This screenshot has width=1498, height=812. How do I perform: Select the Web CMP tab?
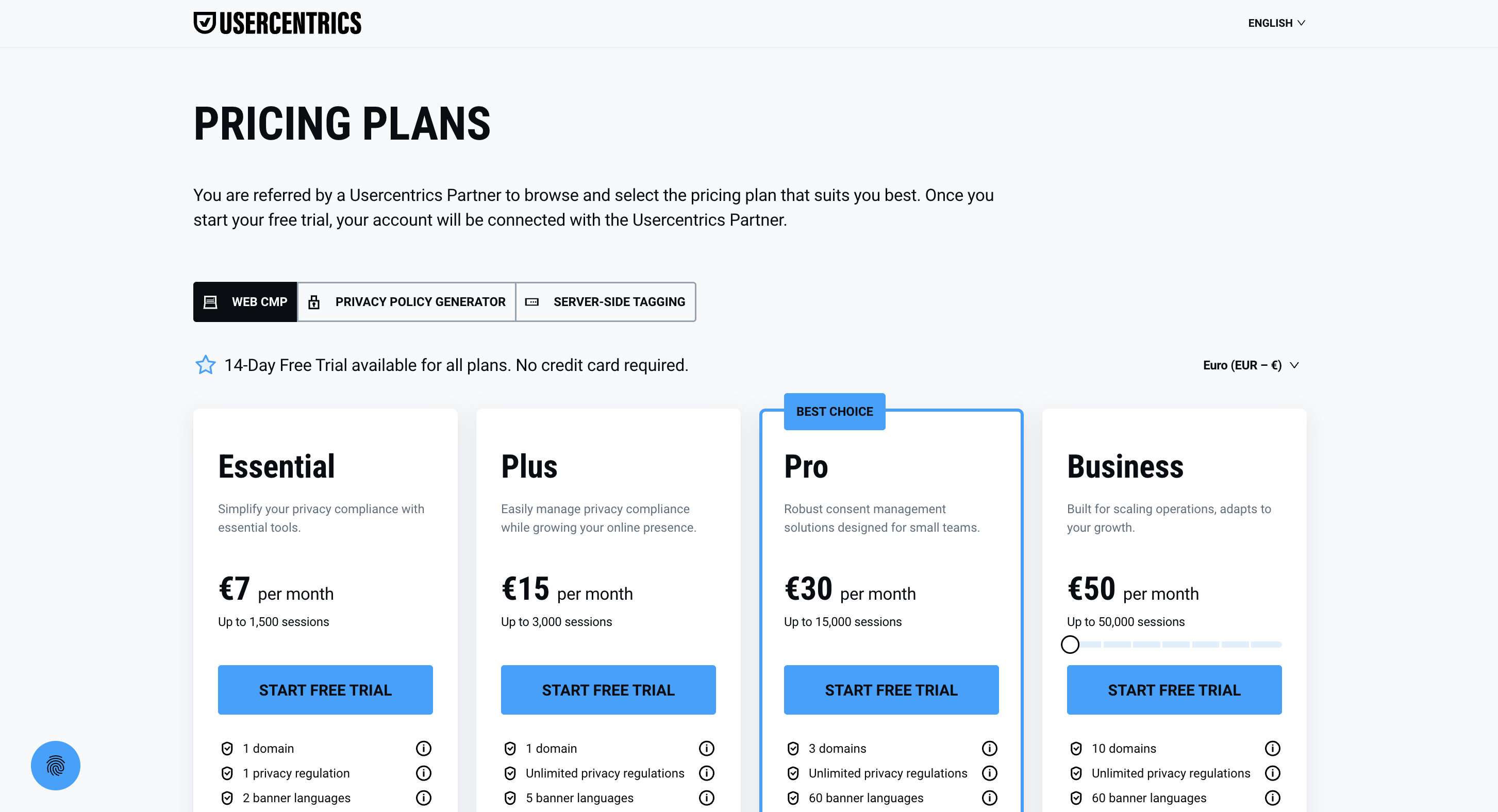click(x=245, y=302)
